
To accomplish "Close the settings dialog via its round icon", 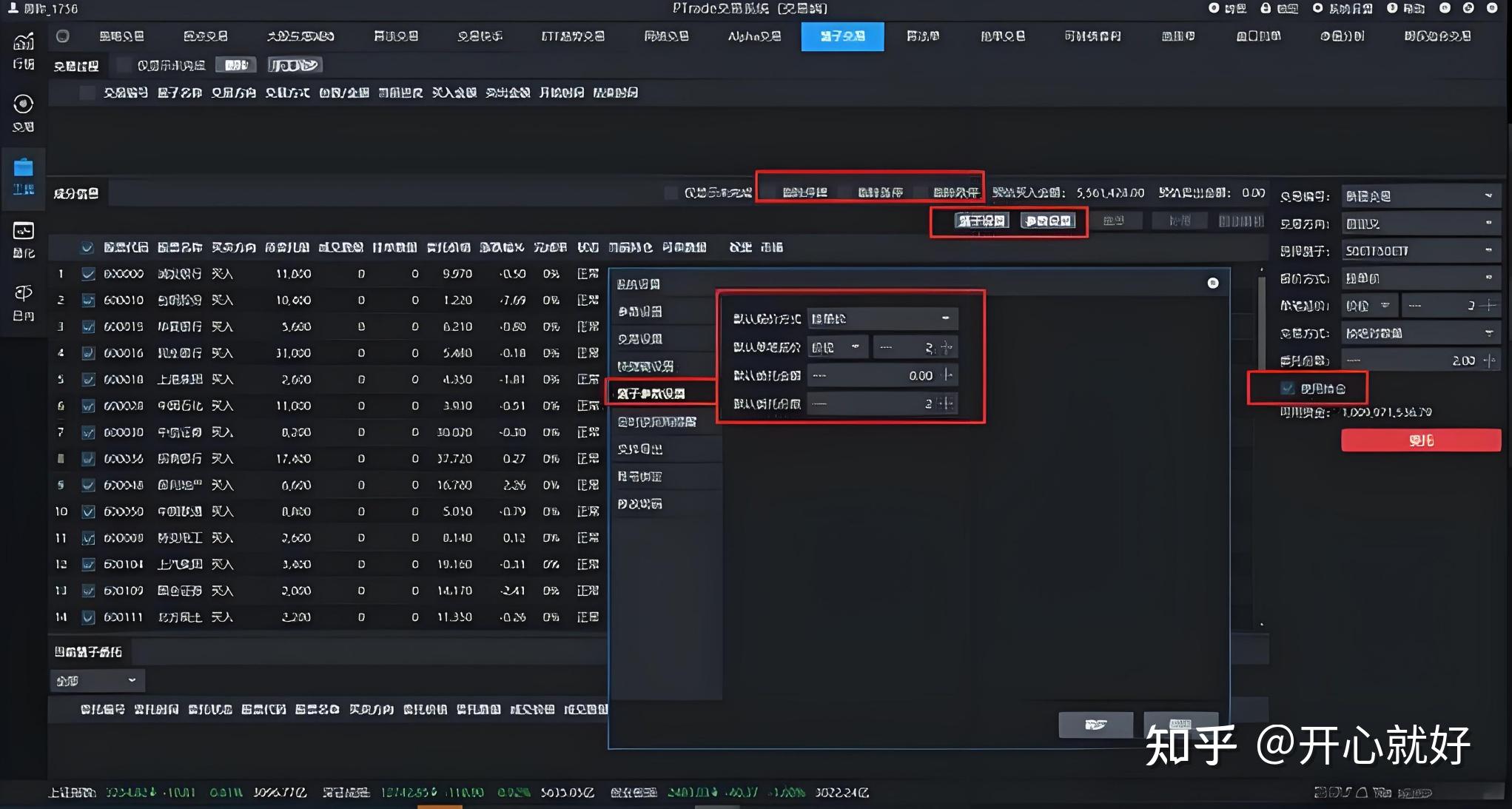I will [x=1212, y=283].
